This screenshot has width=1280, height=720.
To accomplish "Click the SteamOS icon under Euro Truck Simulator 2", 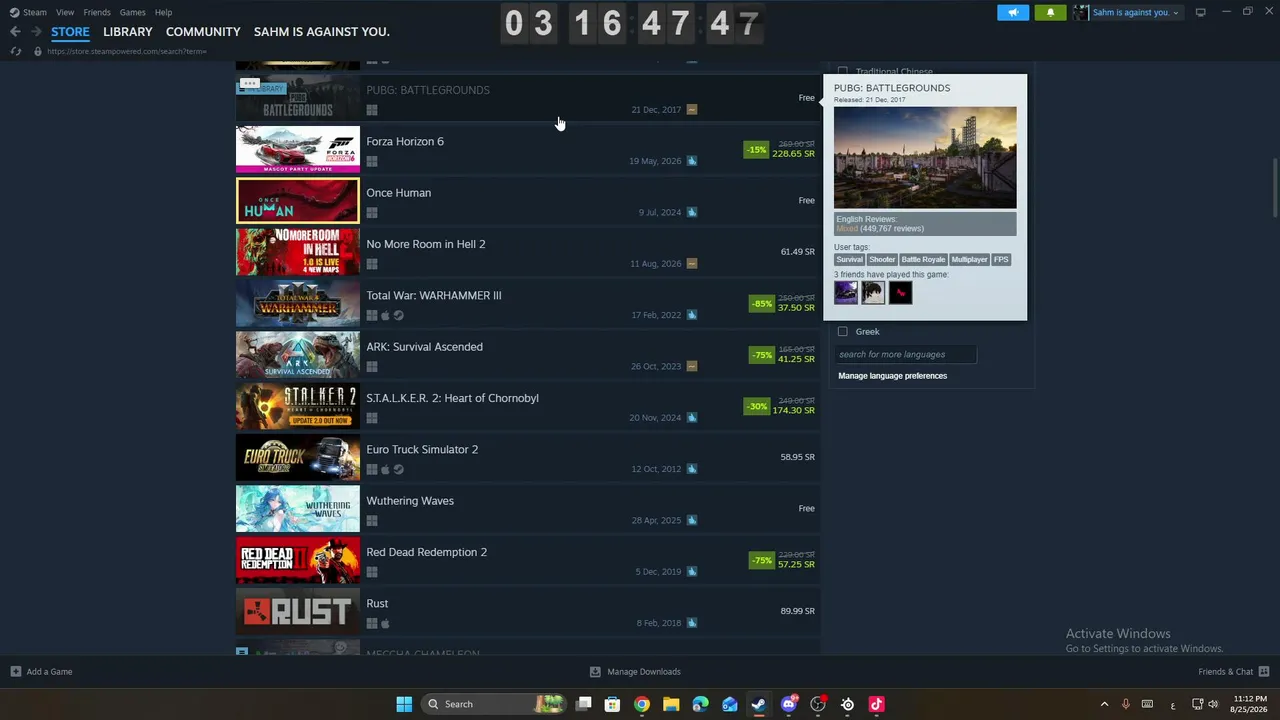I will coord(398,469).
